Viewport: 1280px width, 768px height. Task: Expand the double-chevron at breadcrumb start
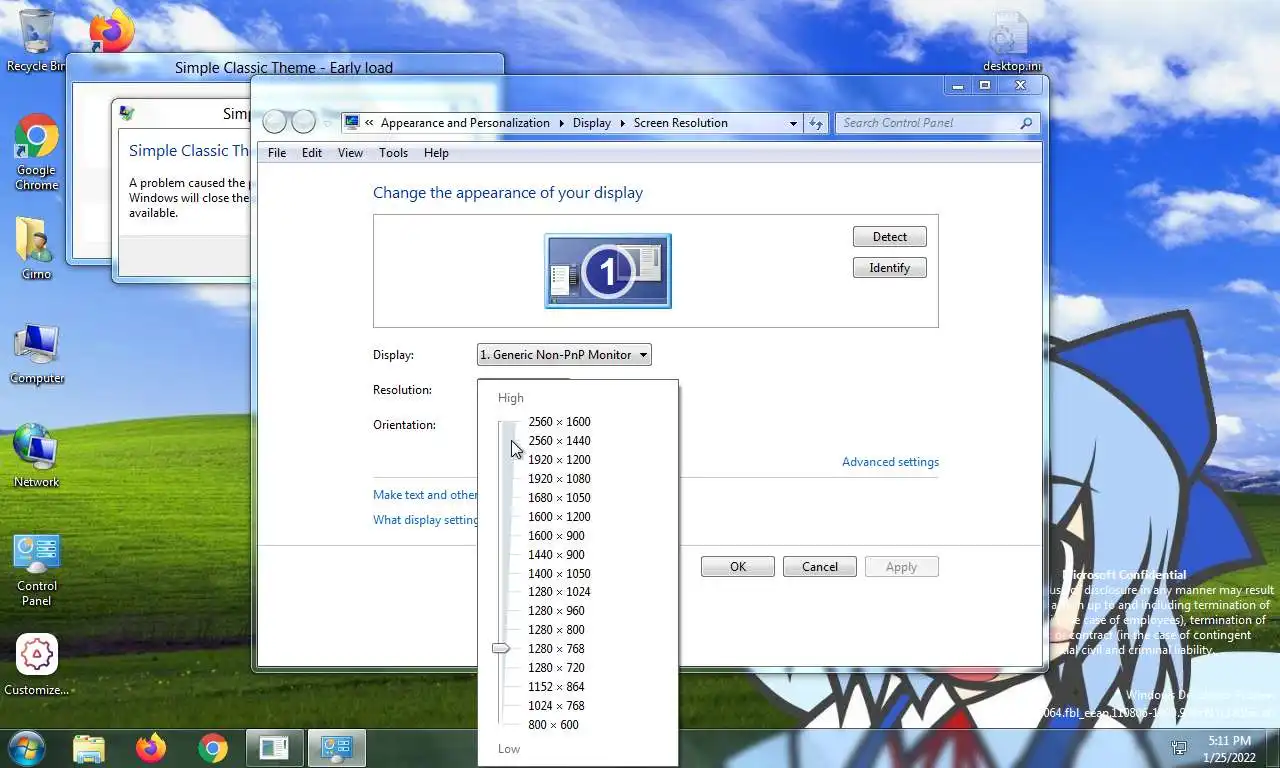pyautogui.click(x=369, y=123)
